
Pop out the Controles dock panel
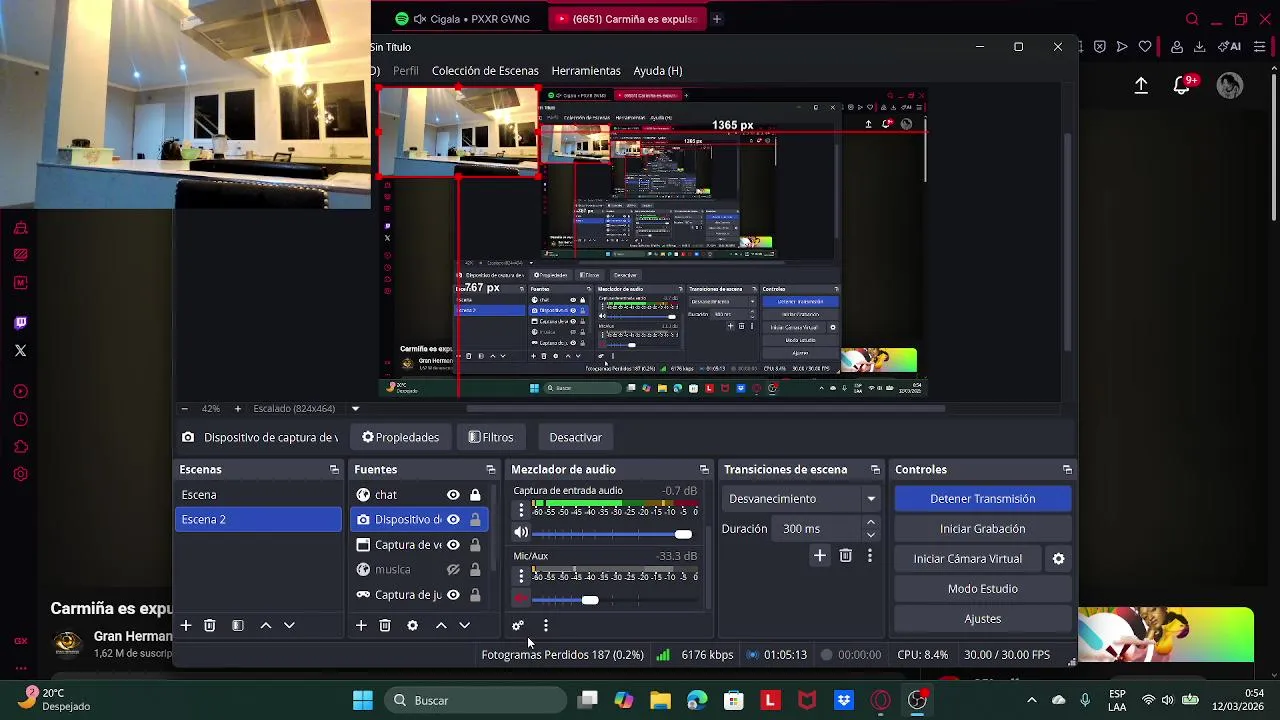(1067, 469)
